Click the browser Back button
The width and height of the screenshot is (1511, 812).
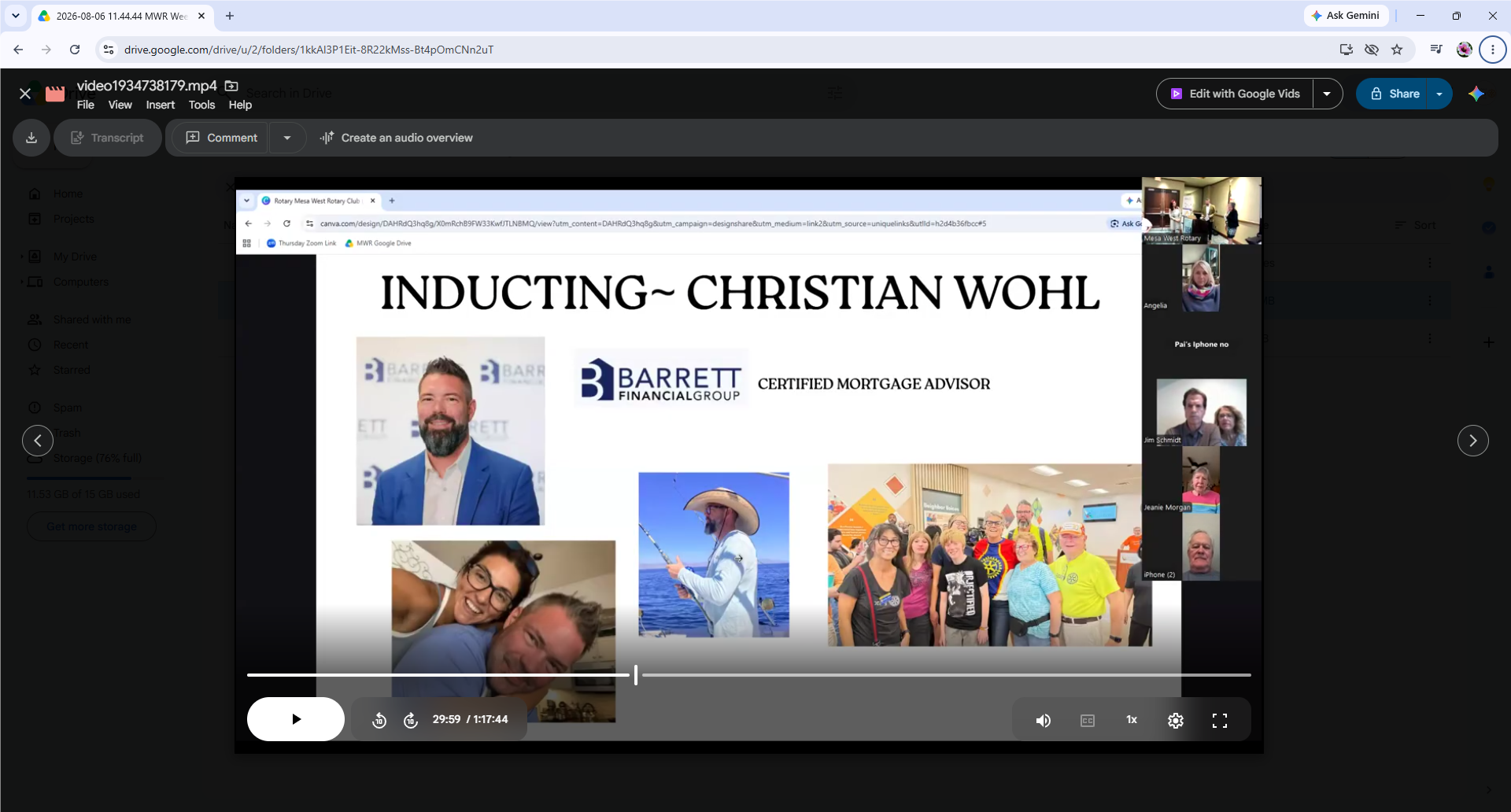click(x=18, y=50)
